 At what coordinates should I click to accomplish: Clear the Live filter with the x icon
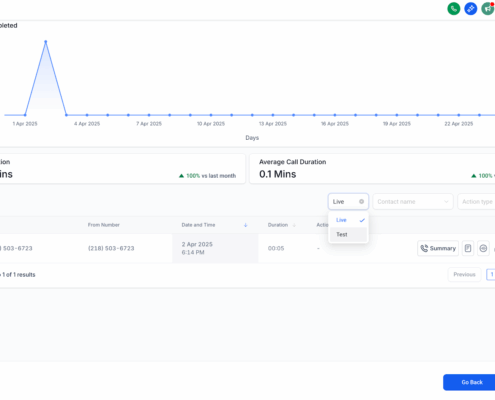coord(361,201)
